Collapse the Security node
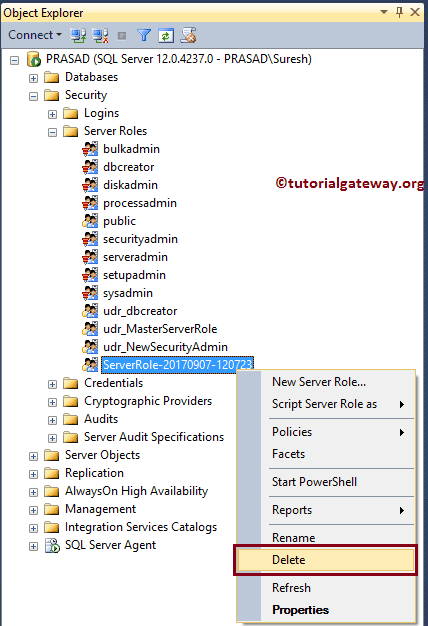The width and height of the screenshot is (428, 626). coord(34,97)
